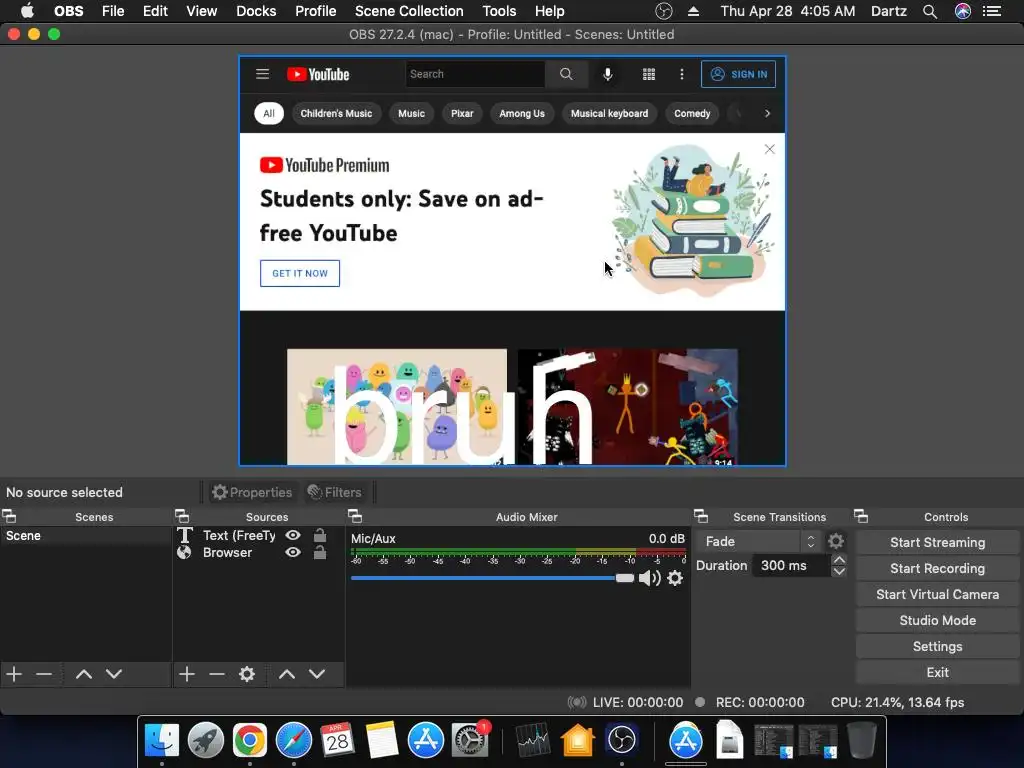Move scene up in Scenes list
Image resolution: width=1024 pixels, height=768 pixels.
click(x=84, y=674)
